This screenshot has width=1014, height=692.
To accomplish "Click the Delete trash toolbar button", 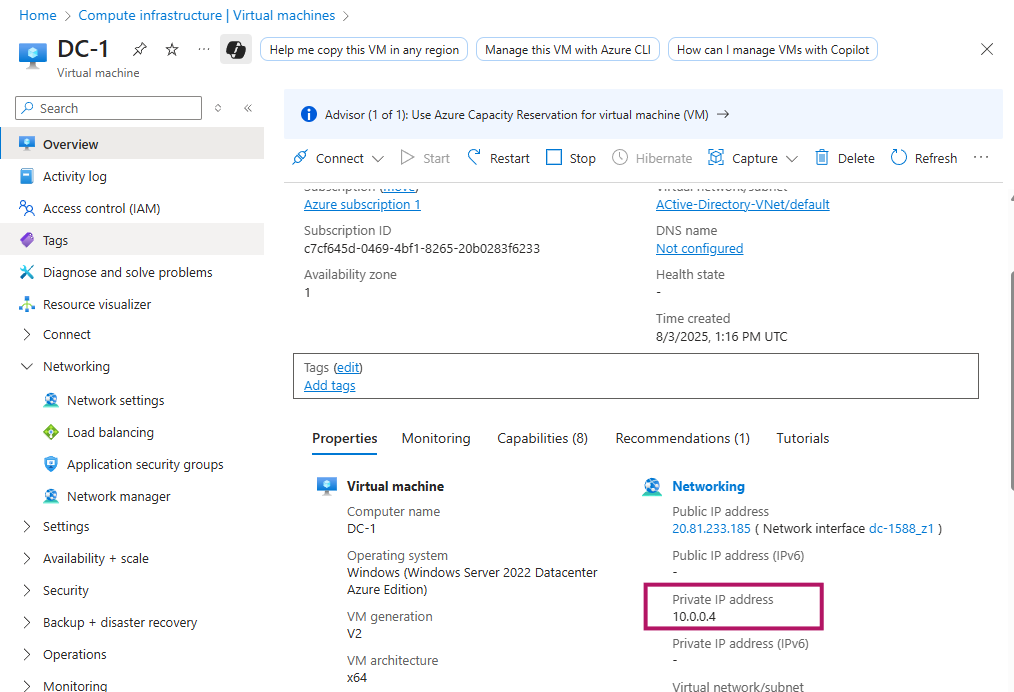I will pos(844,158).
